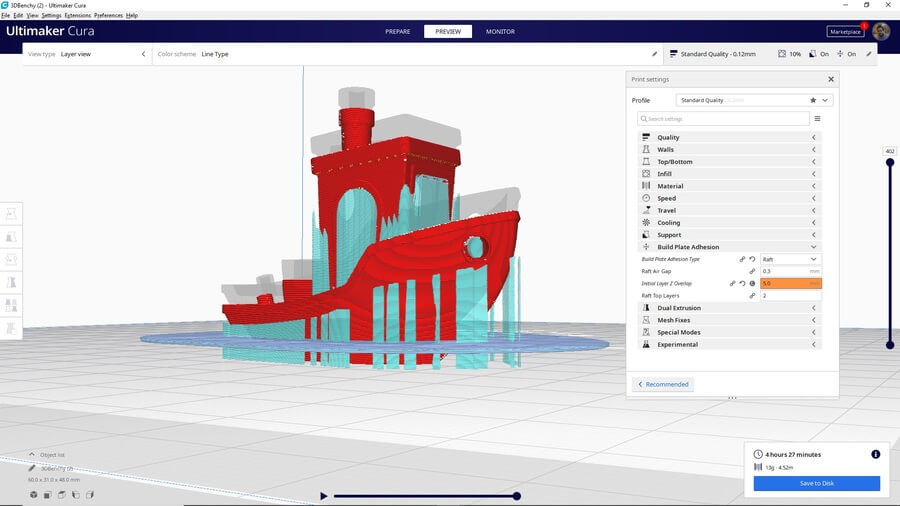Click the Recommended button
This screenshot has height=506, width=900.
[x=662, y=384]
